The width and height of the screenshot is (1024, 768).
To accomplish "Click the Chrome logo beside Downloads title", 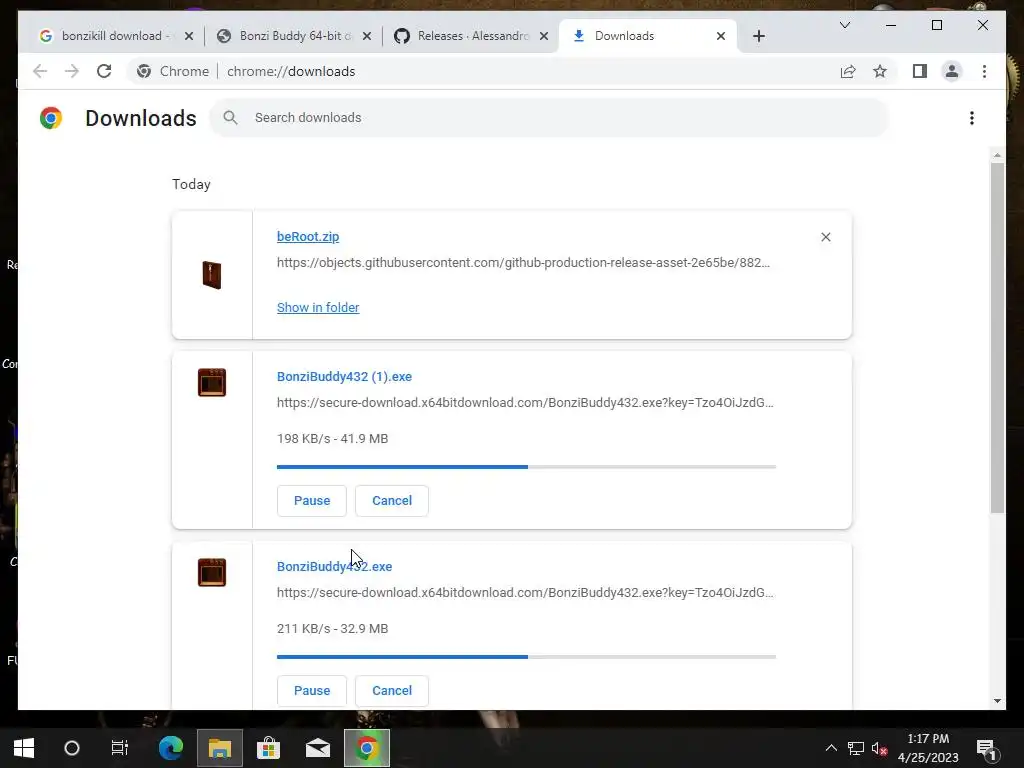I will coord(51,118).
